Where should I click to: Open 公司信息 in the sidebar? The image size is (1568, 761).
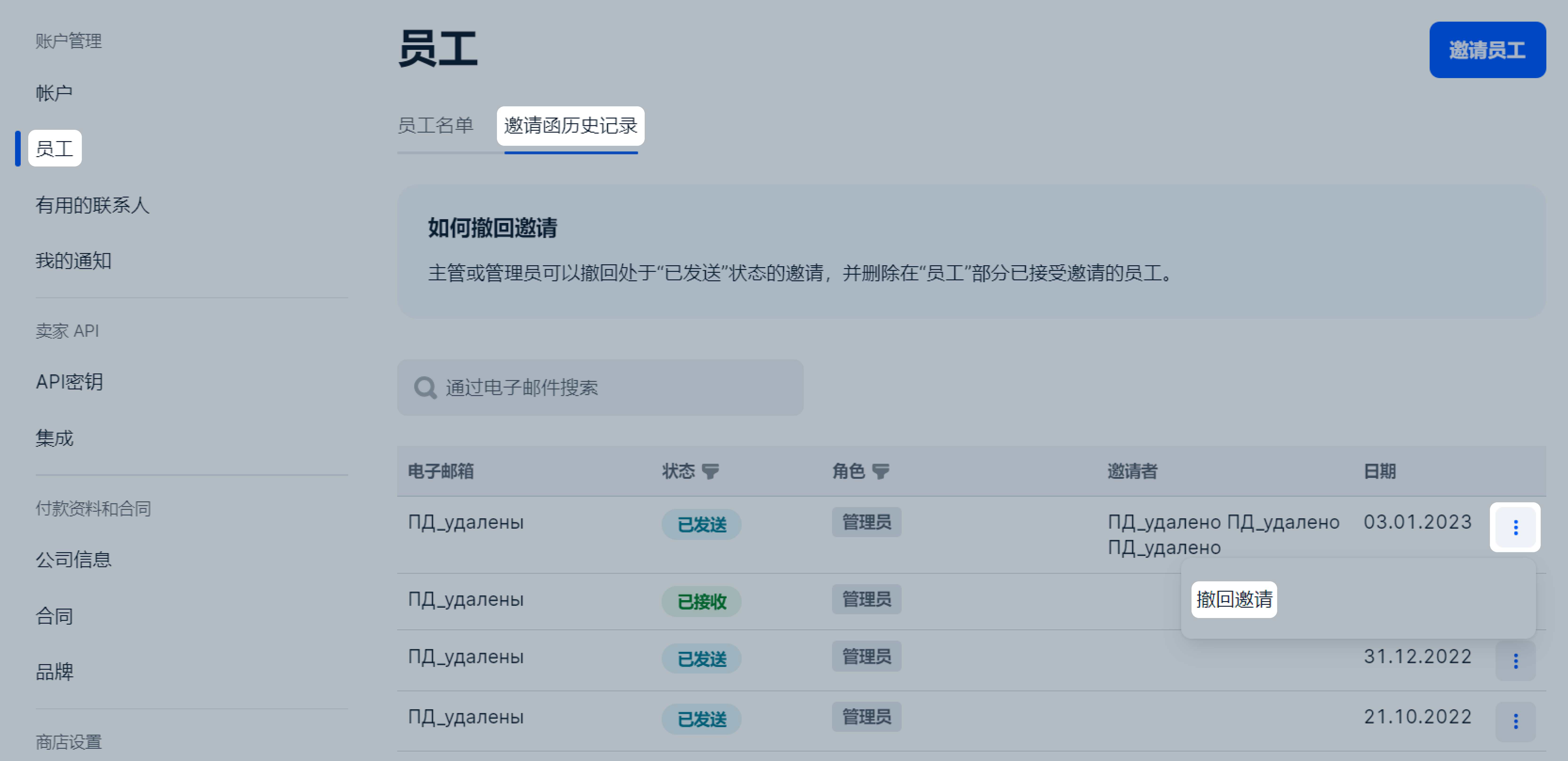[74, 560]
